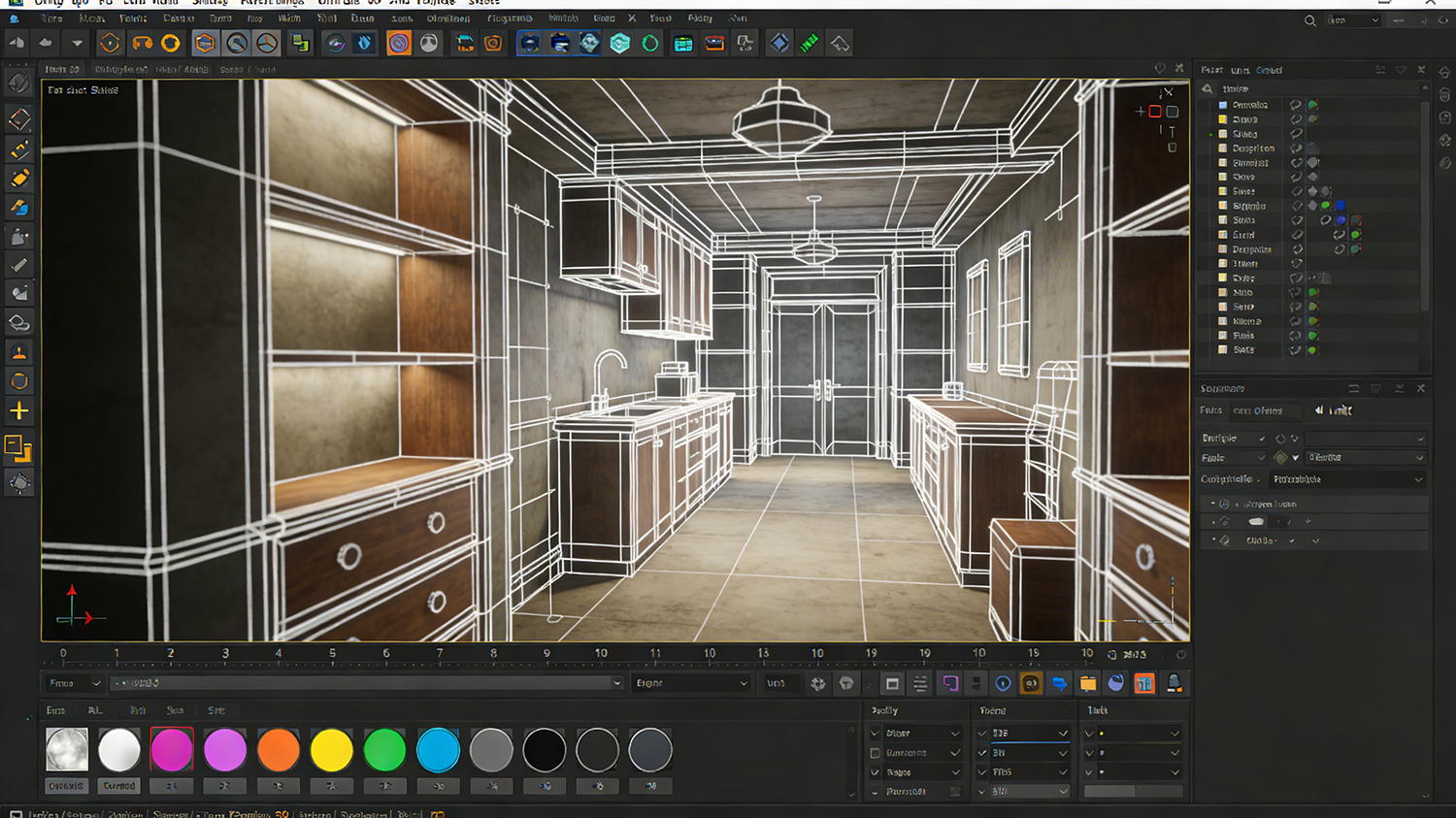This screenshot has width=1456, height=818.
Task: Switch to the first tab above the color swatches
Action: (56, 710)
